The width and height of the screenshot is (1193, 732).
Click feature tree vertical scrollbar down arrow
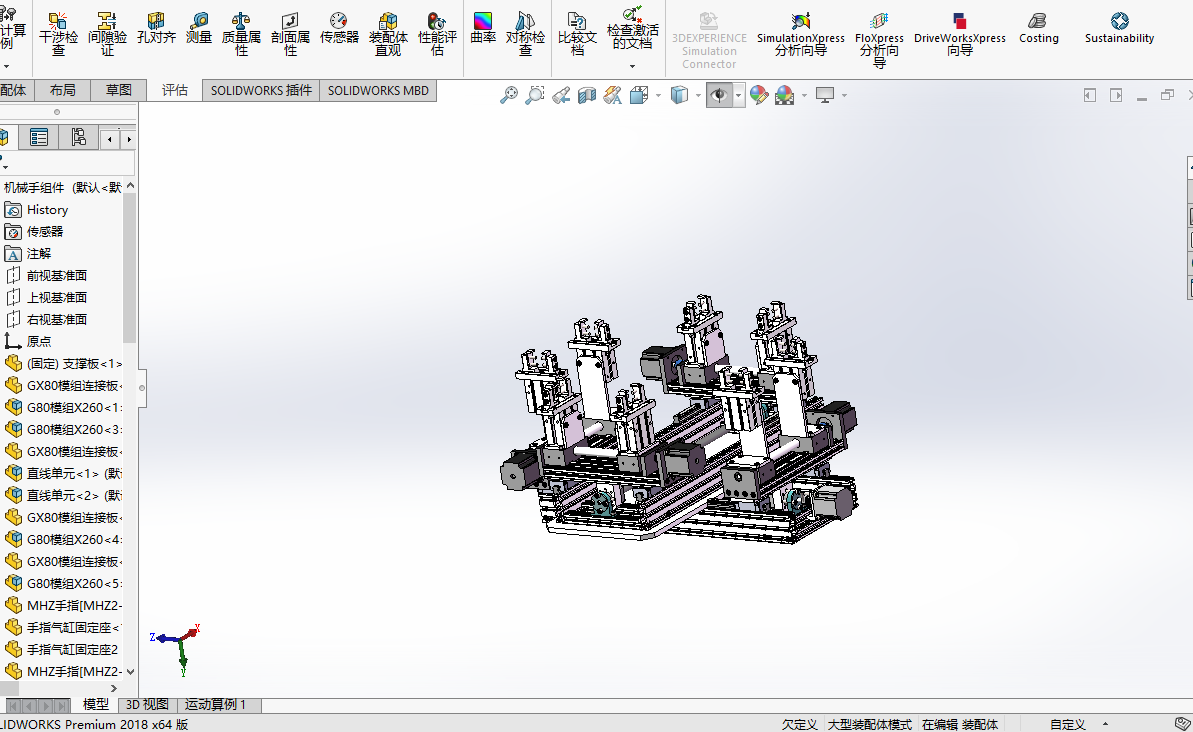click(x=130, y=672)
